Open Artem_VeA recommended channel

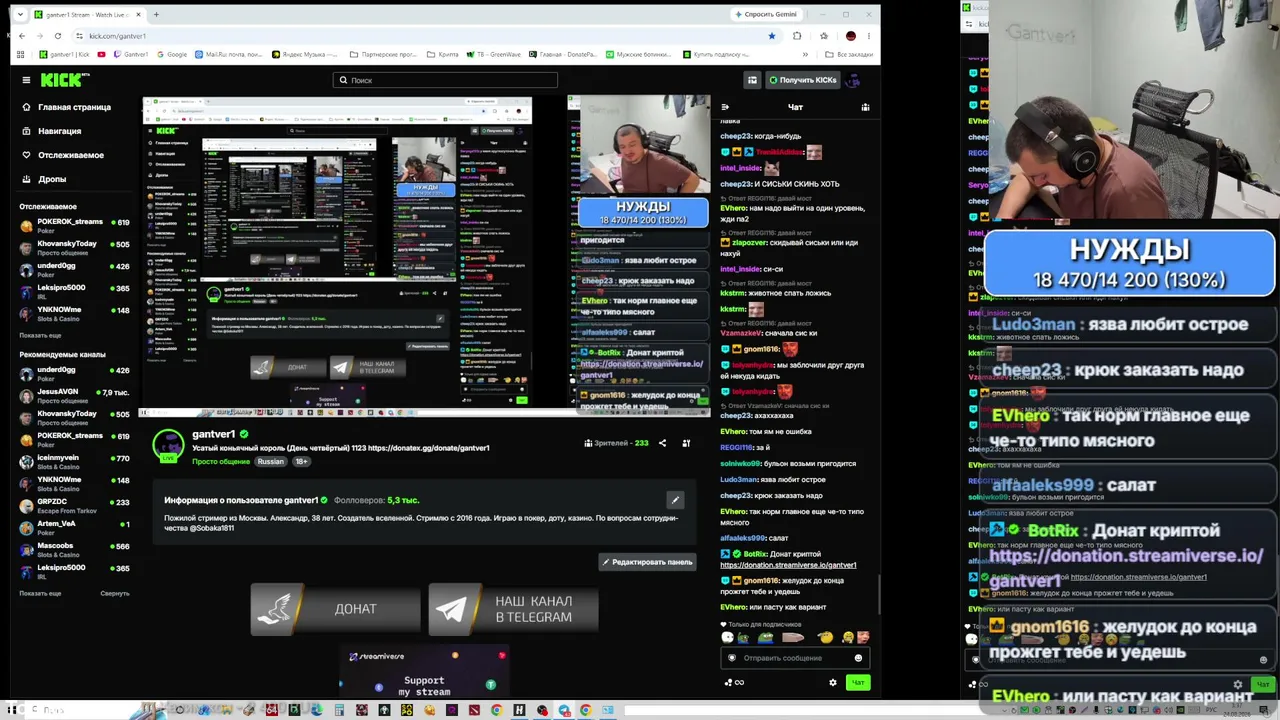[75, 527]
